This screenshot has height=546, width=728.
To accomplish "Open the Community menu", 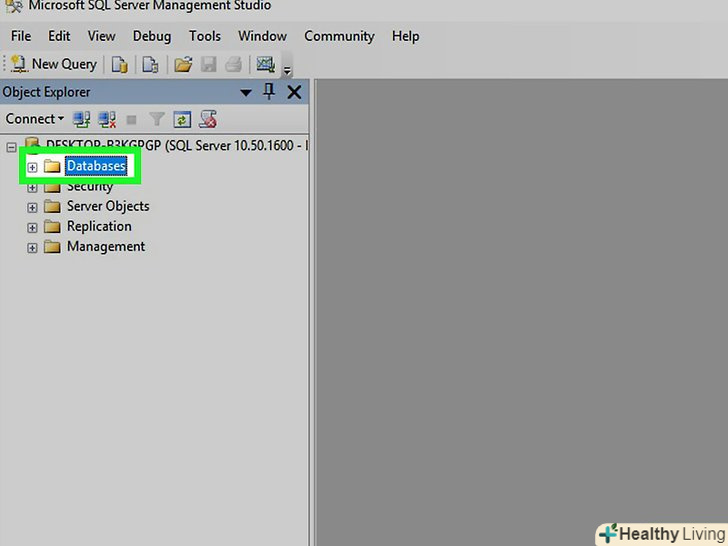I will 339,36.
